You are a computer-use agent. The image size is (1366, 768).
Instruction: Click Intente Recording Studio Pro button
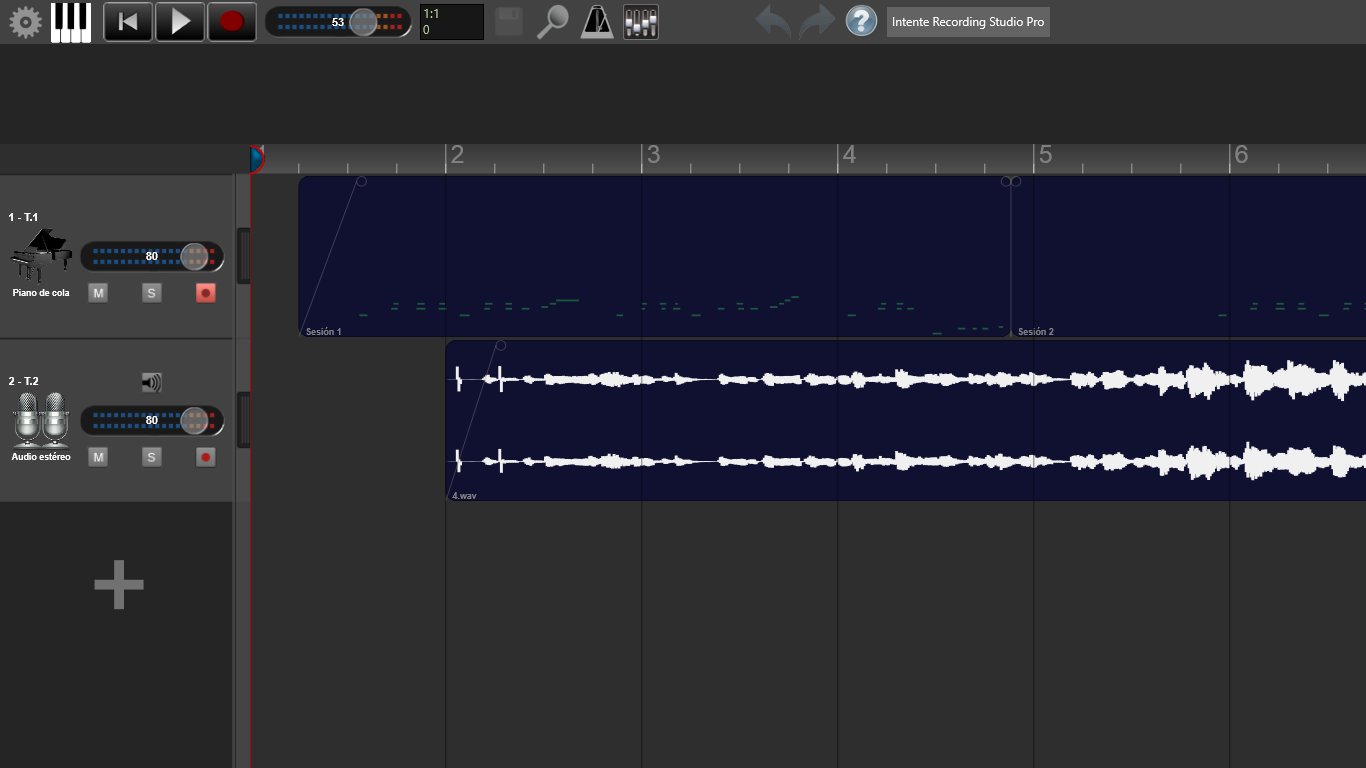tap(968, 21)
